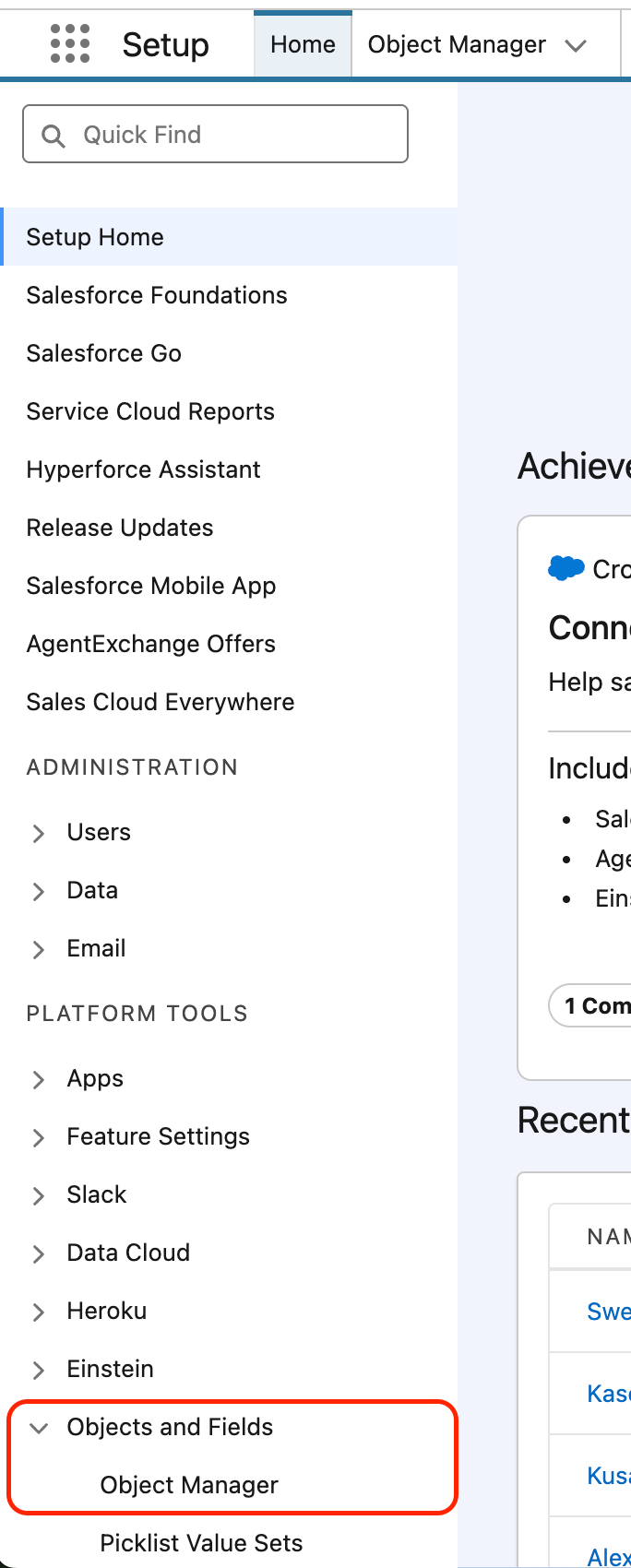The width and height of the screenshot is (631, 1568).
Task: Click the Feature Settings label
Action: [x=158, y=1136]
